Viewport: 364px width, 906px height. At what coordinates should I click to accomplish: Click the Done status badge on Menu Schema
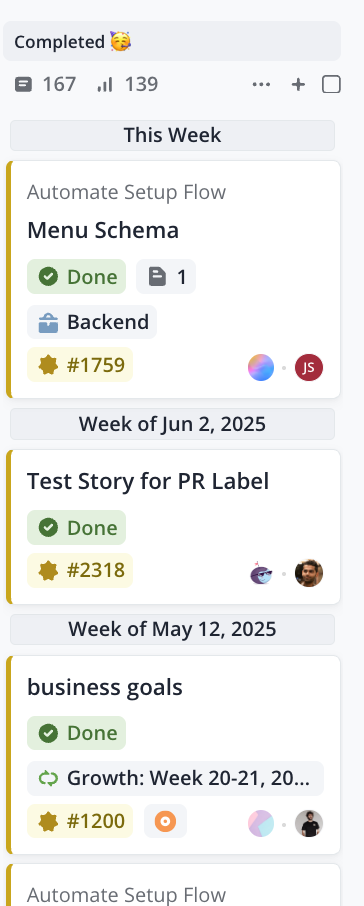pos(76,277)
